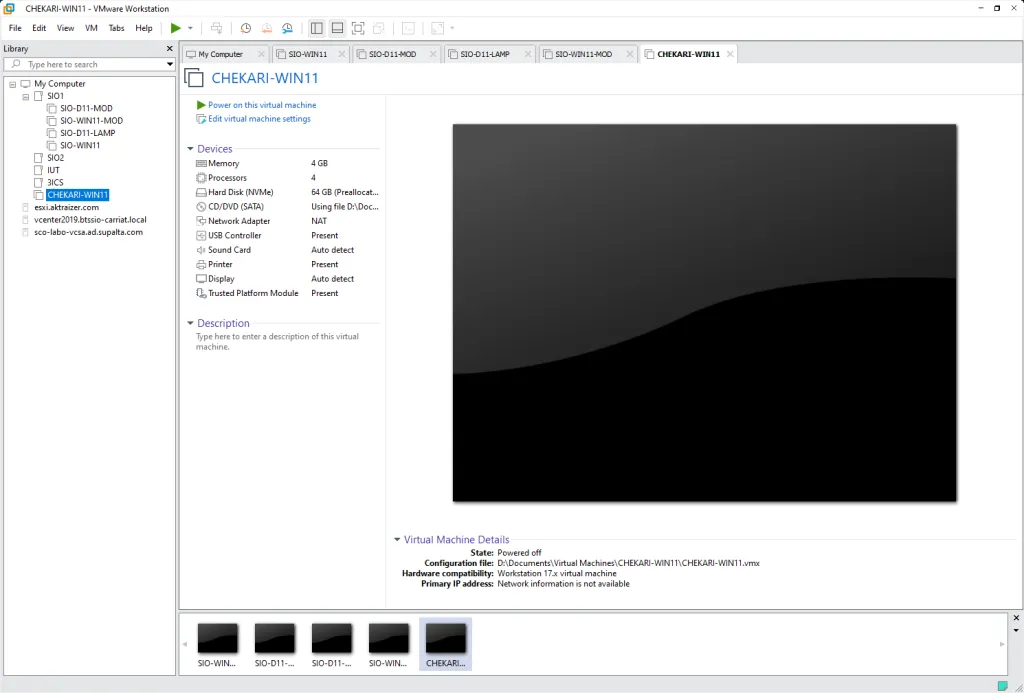Open the power options dropdown arrow
This screenshot has height=693, width=1024.
[x=190, y=28]
